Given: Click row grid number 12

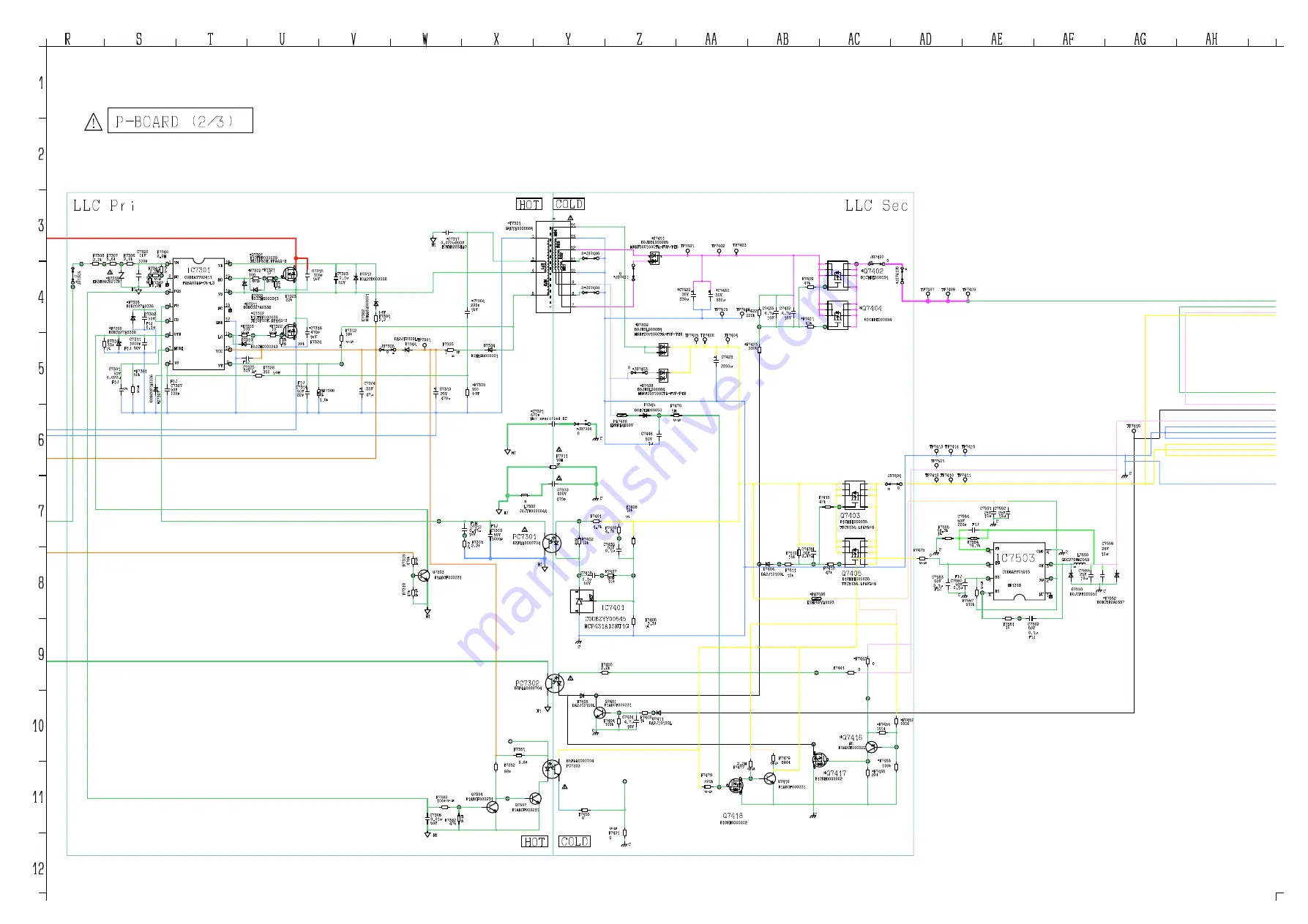Looking at the screenshot, I should tap(38, 868).
